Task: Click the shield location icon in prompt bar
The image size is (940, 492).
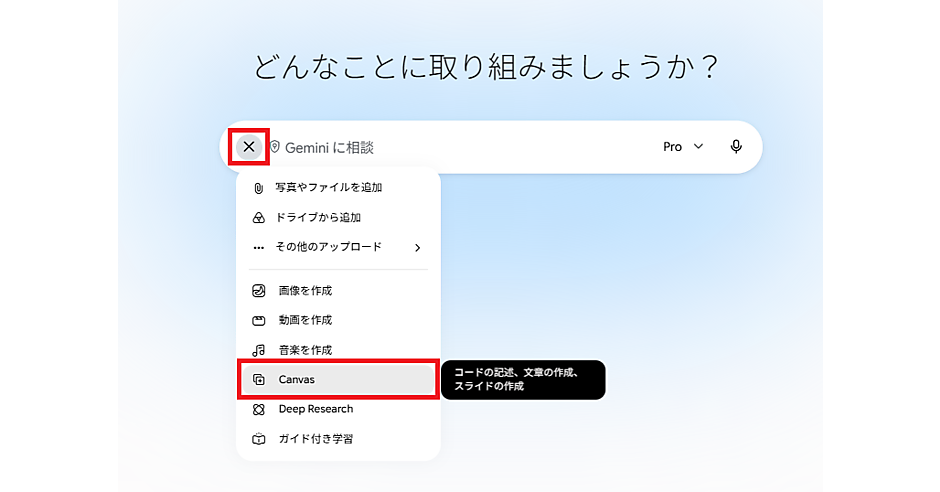Action: (x=275, y=147)
